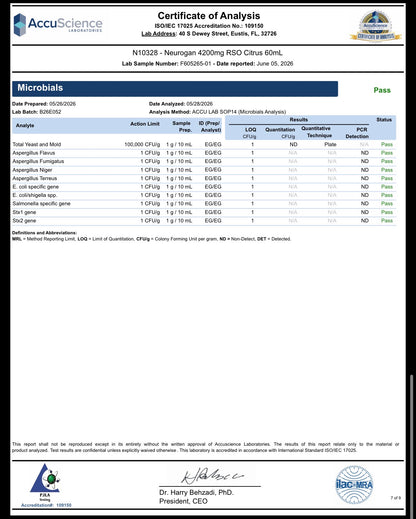Click the page number 7 of 9
The height and width of the screenshot is (519, 416).
pyautogui.click(x=396, y=498)
